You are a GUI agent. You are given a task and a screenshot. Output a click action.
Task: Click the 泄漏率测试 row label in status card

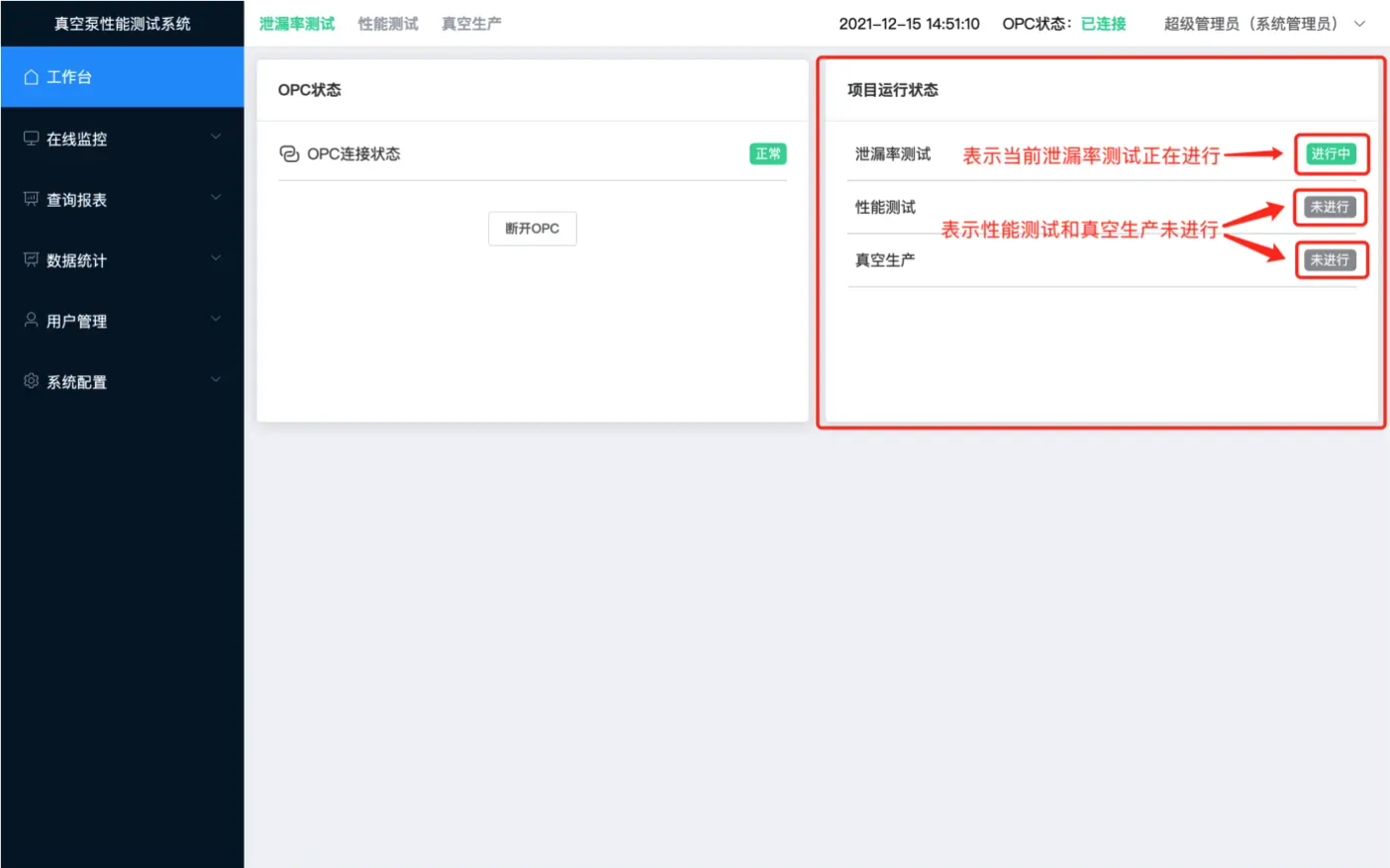pyautogui.click(x=893, y=153)
